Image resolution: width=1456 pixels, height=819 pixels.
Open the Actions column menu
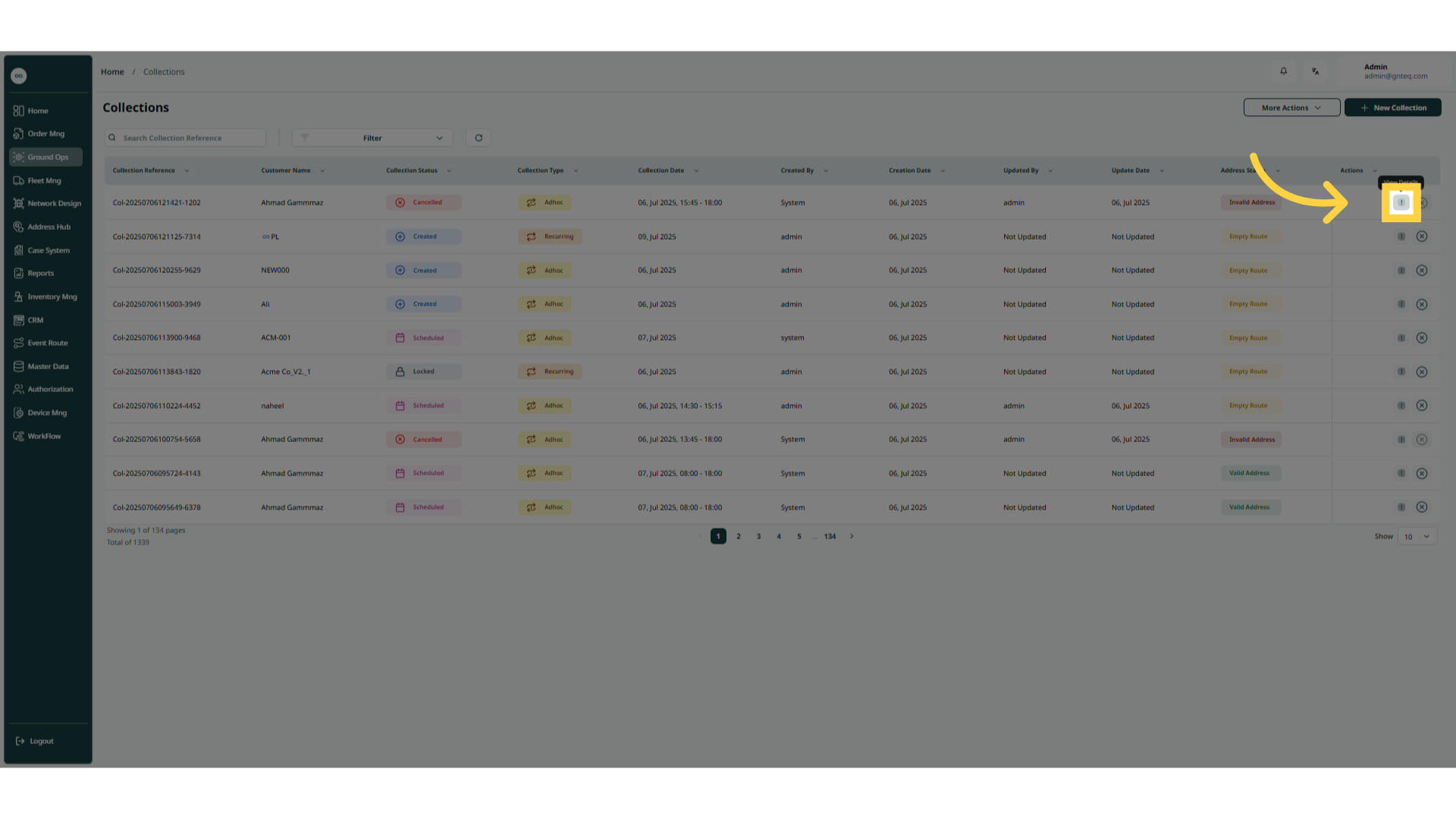click(1375, 171)
